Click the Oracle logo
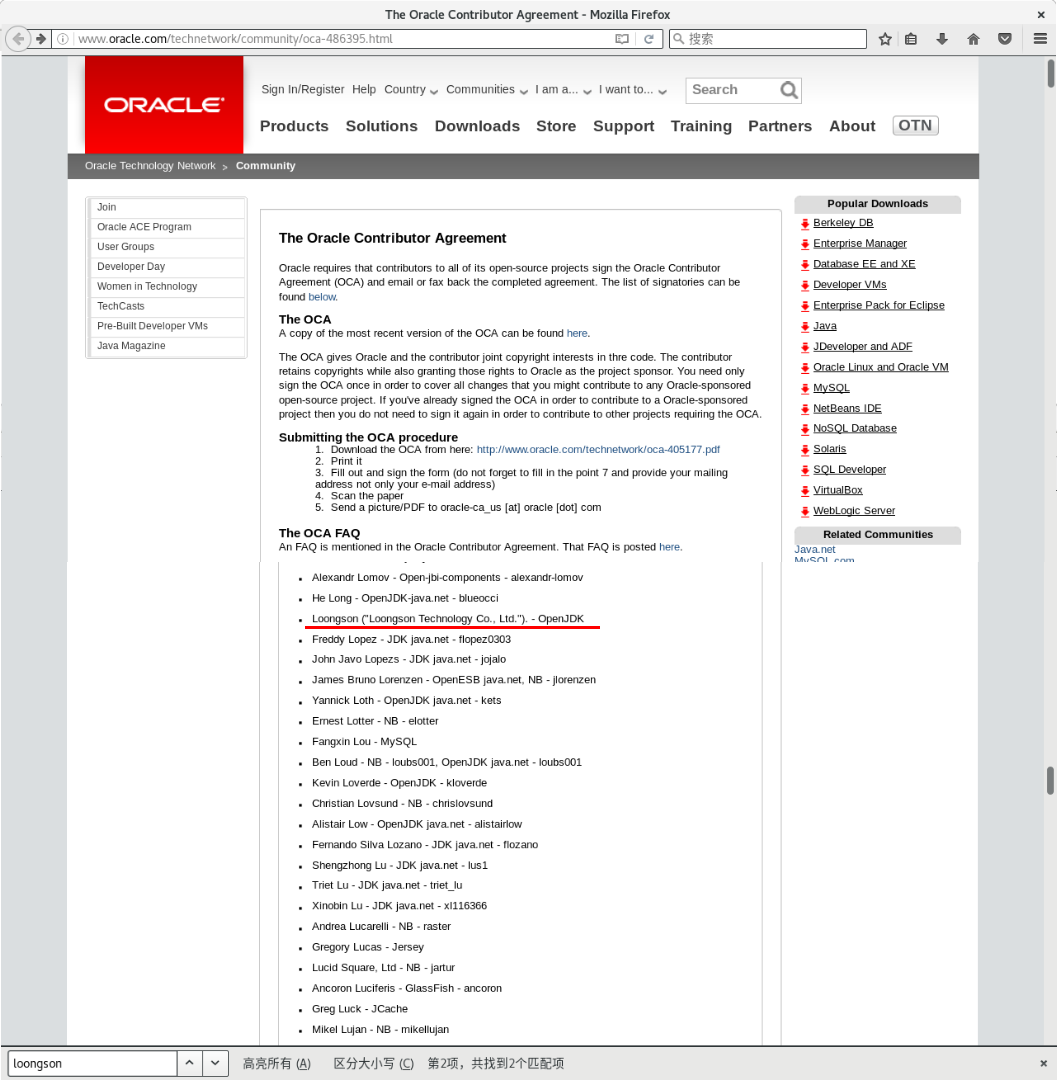 [164, 105]
